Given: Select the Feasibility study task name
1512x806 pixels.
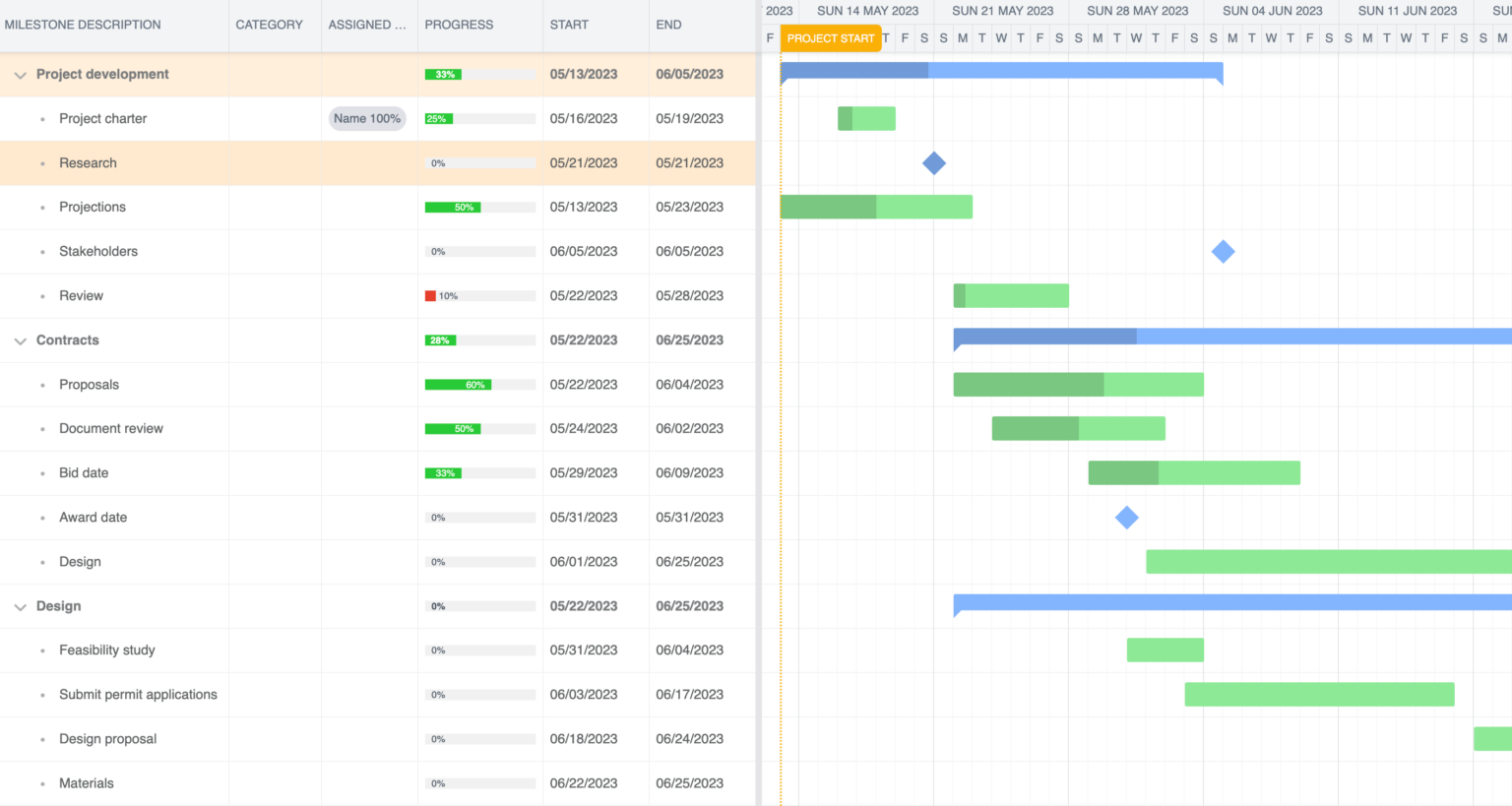Looking at the screenshot, I should pyautogui.click(x=107, y=650).
